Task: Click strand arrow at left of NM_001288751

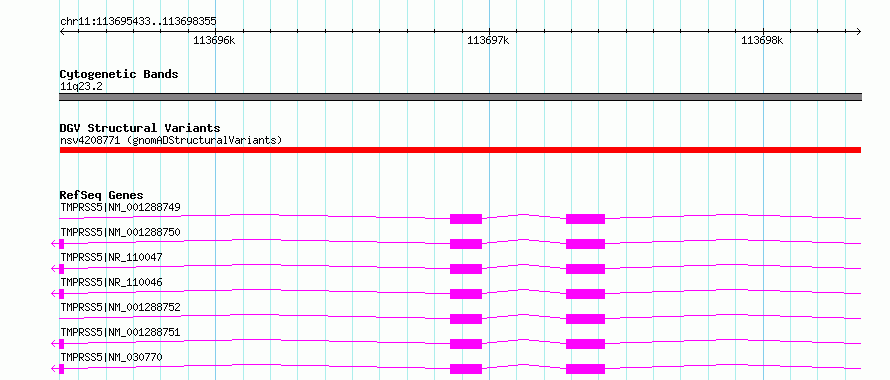Action: [x=54, y=344]
